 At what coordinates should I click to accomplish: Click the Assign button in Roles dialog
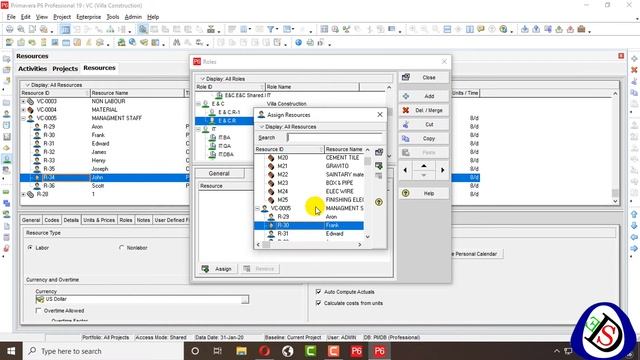[x=217, y=269]
